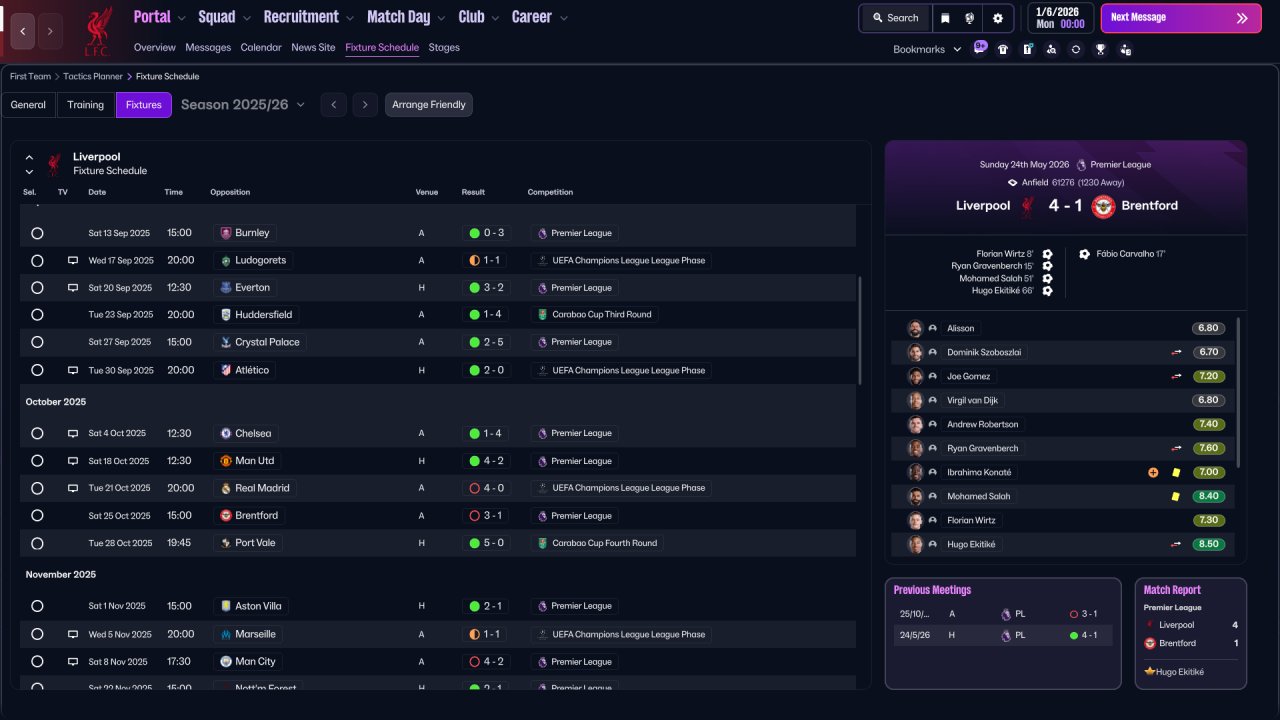Click the Liverpool crest in the match summary
Screen dimensions: 1280x720
click(1027, 206)
